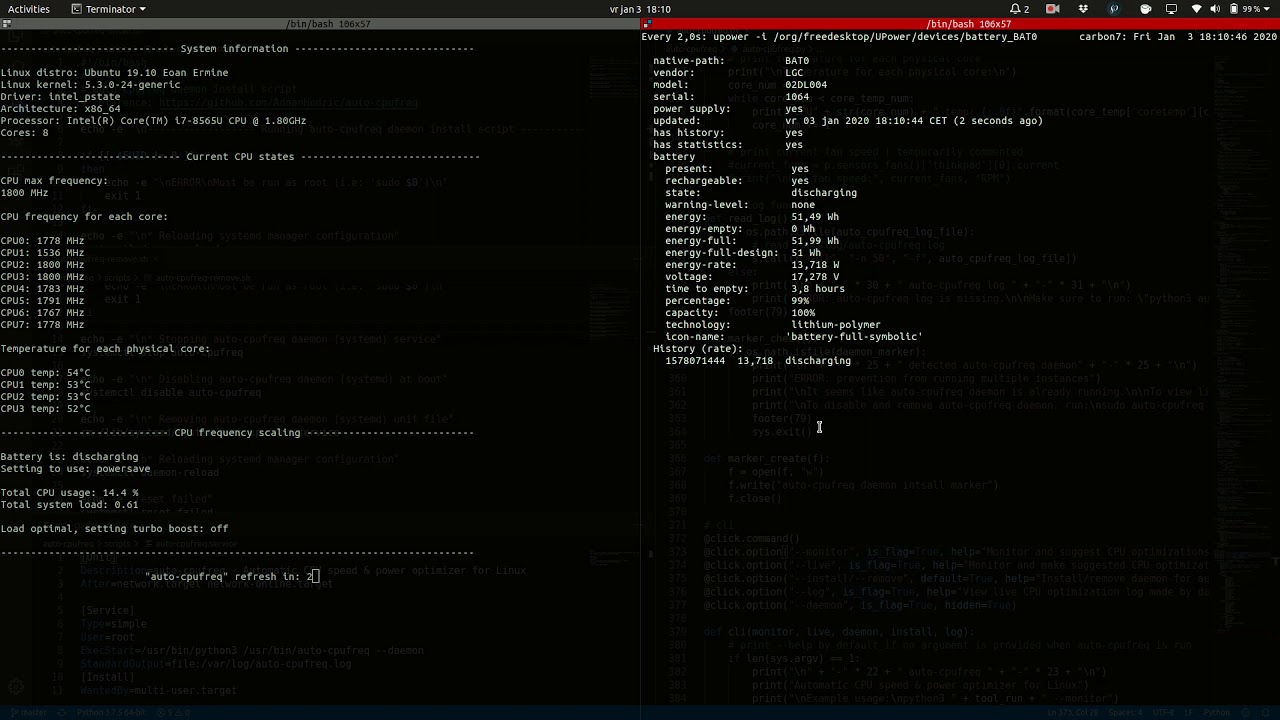Click the System information header line
Screen dimensions: 1280x720
pos(237,48)
